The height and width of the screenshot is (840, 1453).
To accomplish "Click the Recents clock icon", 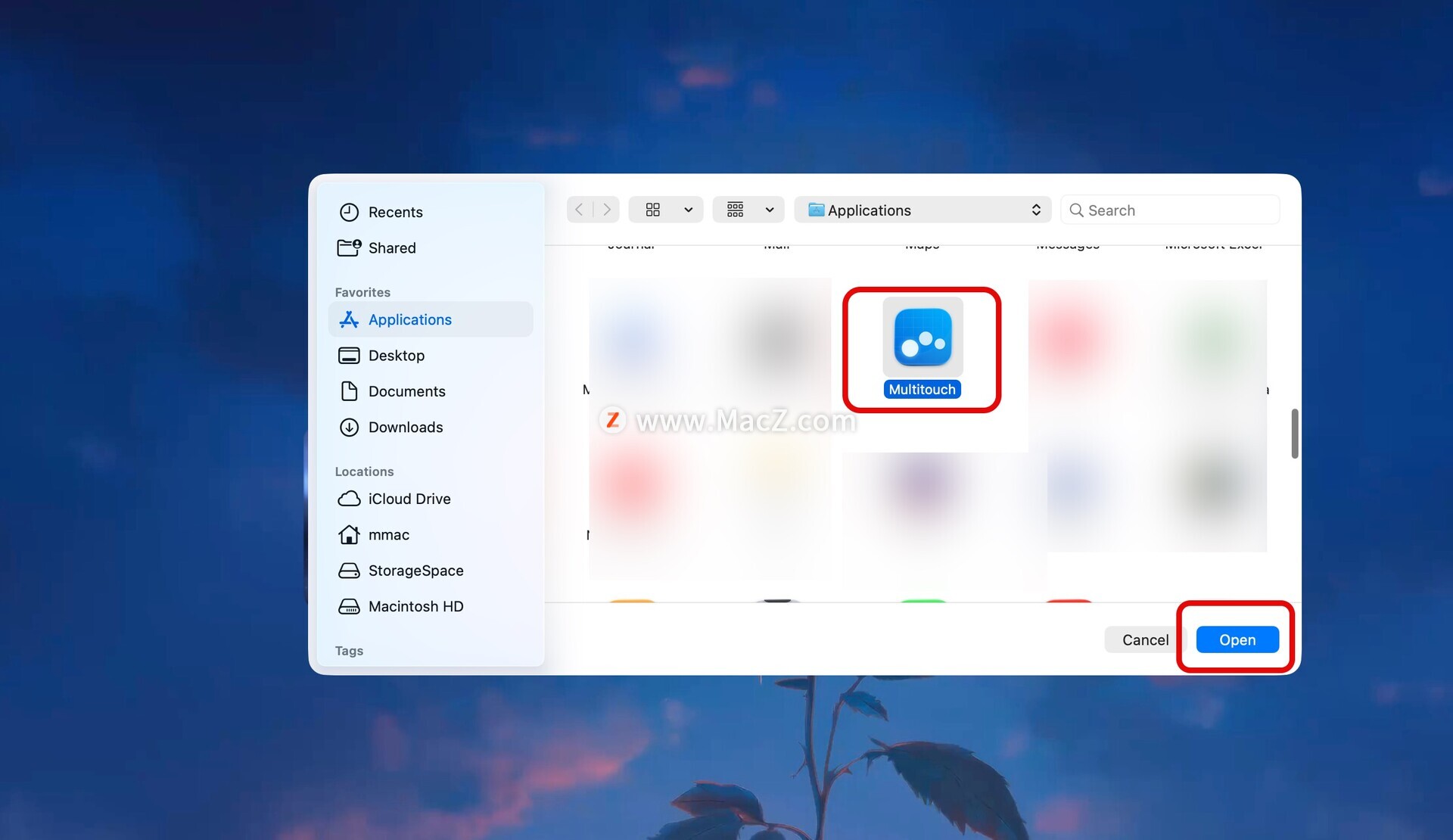I will (x=349, y=212).
